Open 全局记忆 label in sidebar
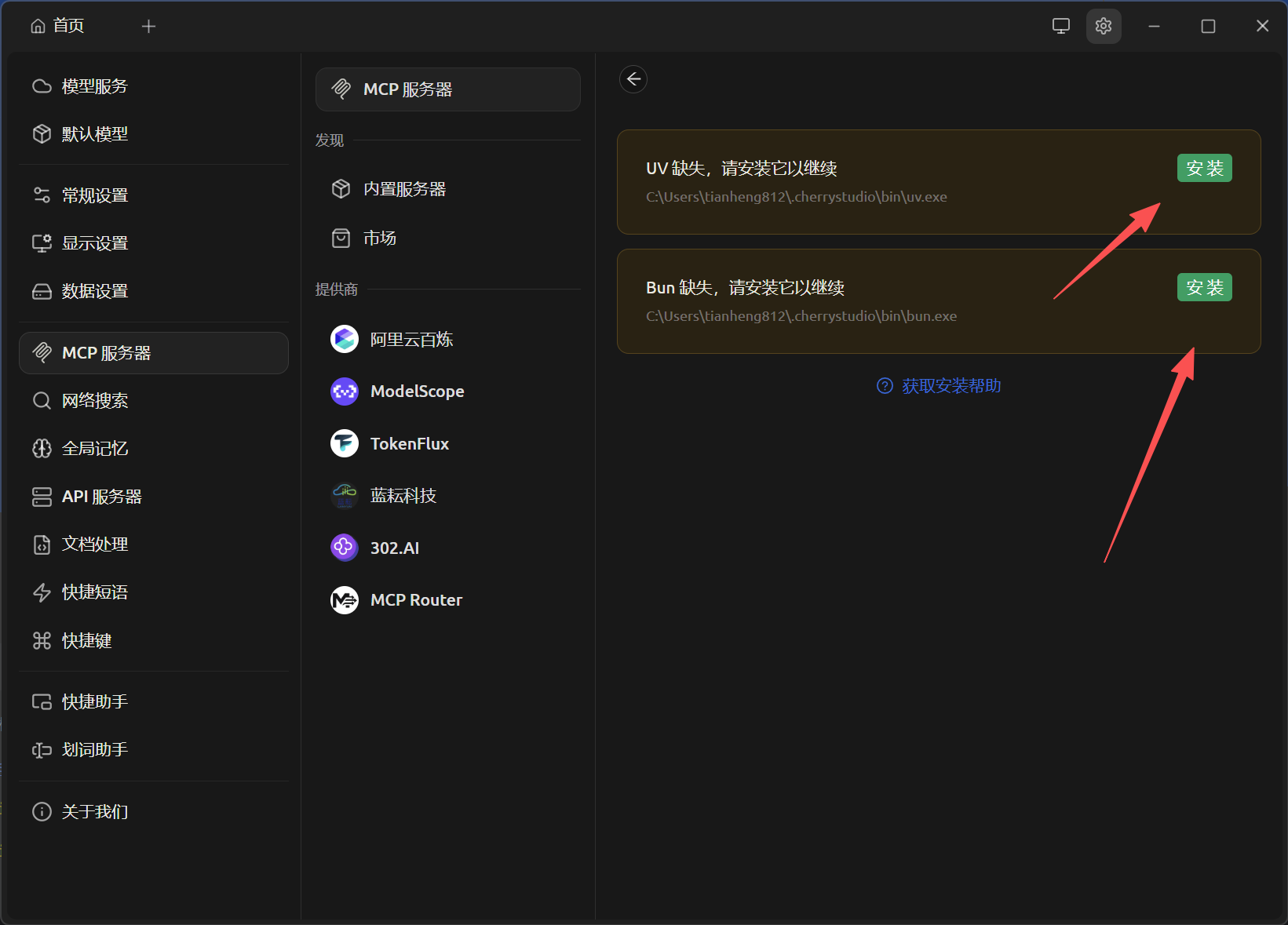This screenshot has height=925, width=1288. point(95,449)
